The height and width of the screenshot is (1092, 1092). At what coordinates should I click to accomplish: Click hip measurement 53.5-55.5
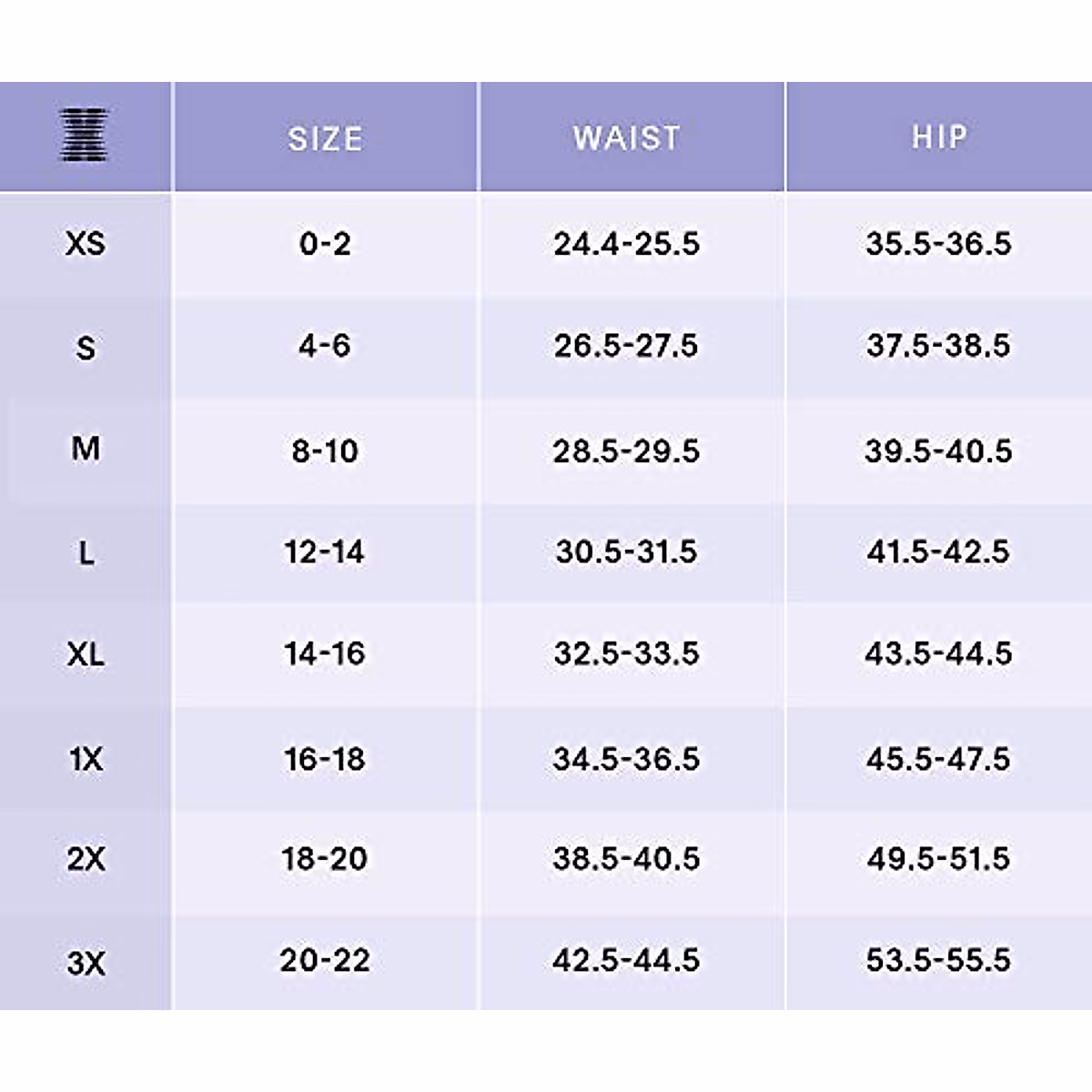pyautogui.click(x=938, y=960)
